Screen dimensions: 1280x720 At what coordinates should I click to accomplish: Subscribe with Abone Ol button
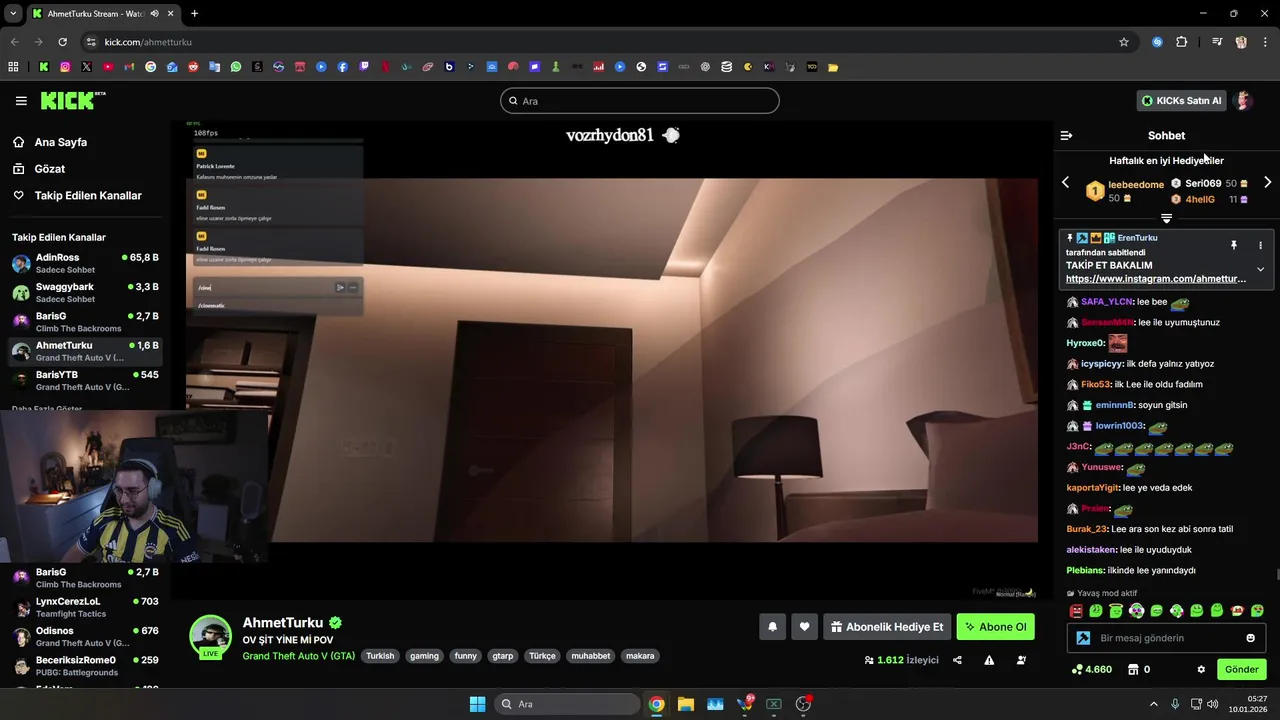(x=995, y=627)
